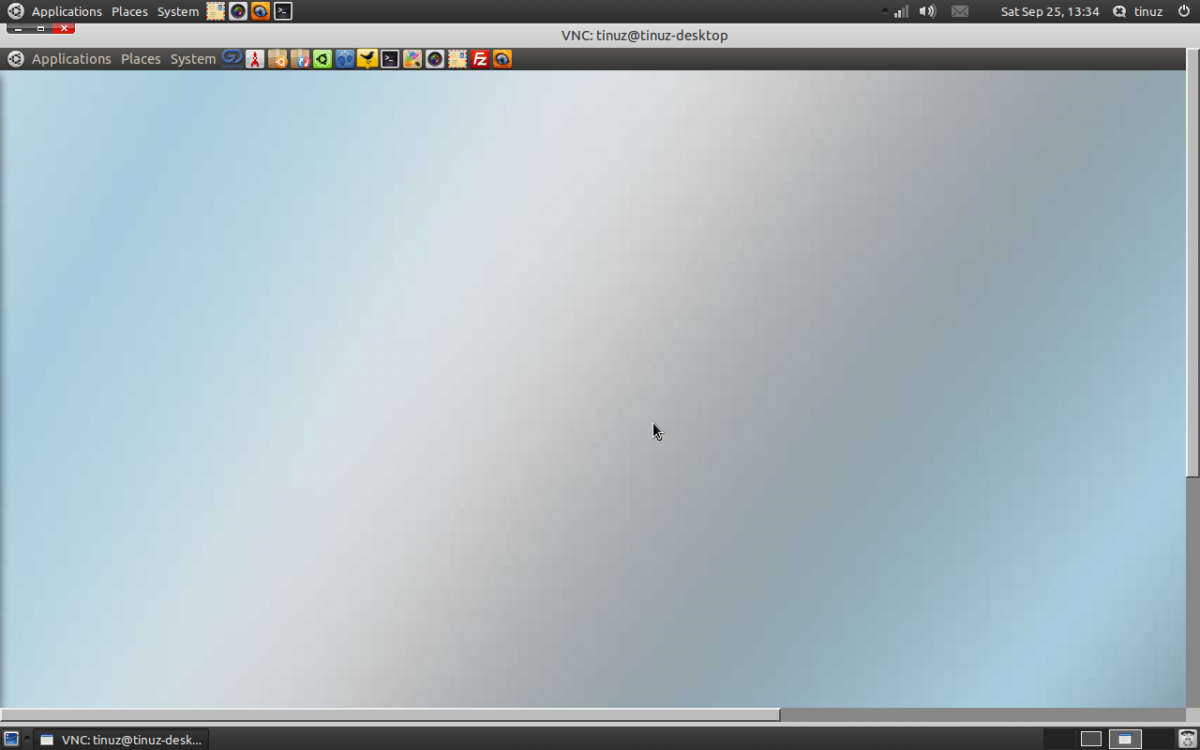The image size is (1200, 750).
Task: Launch the dark round lens icon in local panel
Action: click(x=238, y=12)
